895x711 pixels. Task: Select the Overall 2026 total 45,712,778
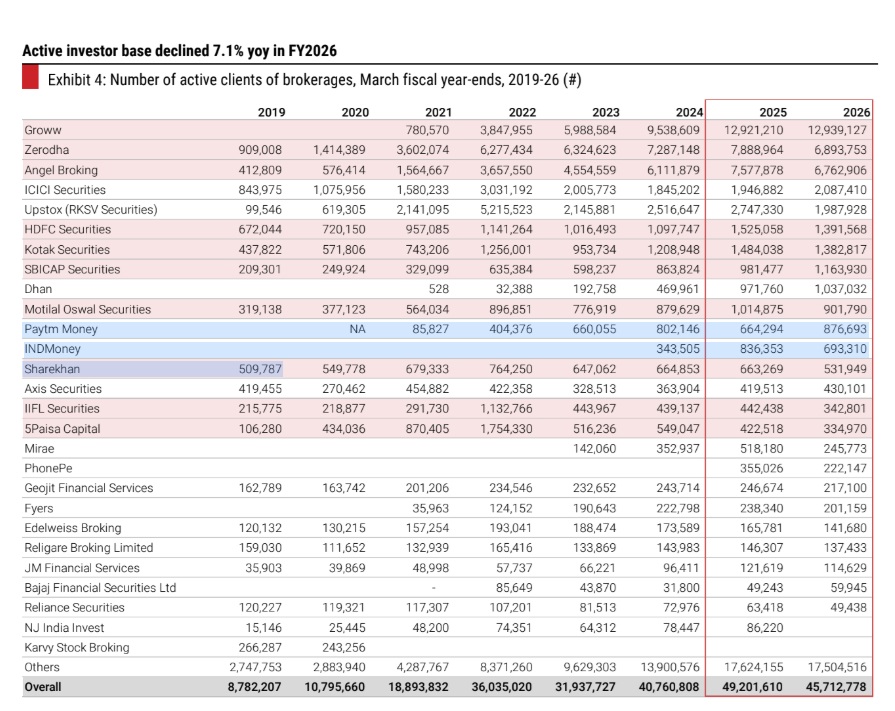click(x=827, y=687)
